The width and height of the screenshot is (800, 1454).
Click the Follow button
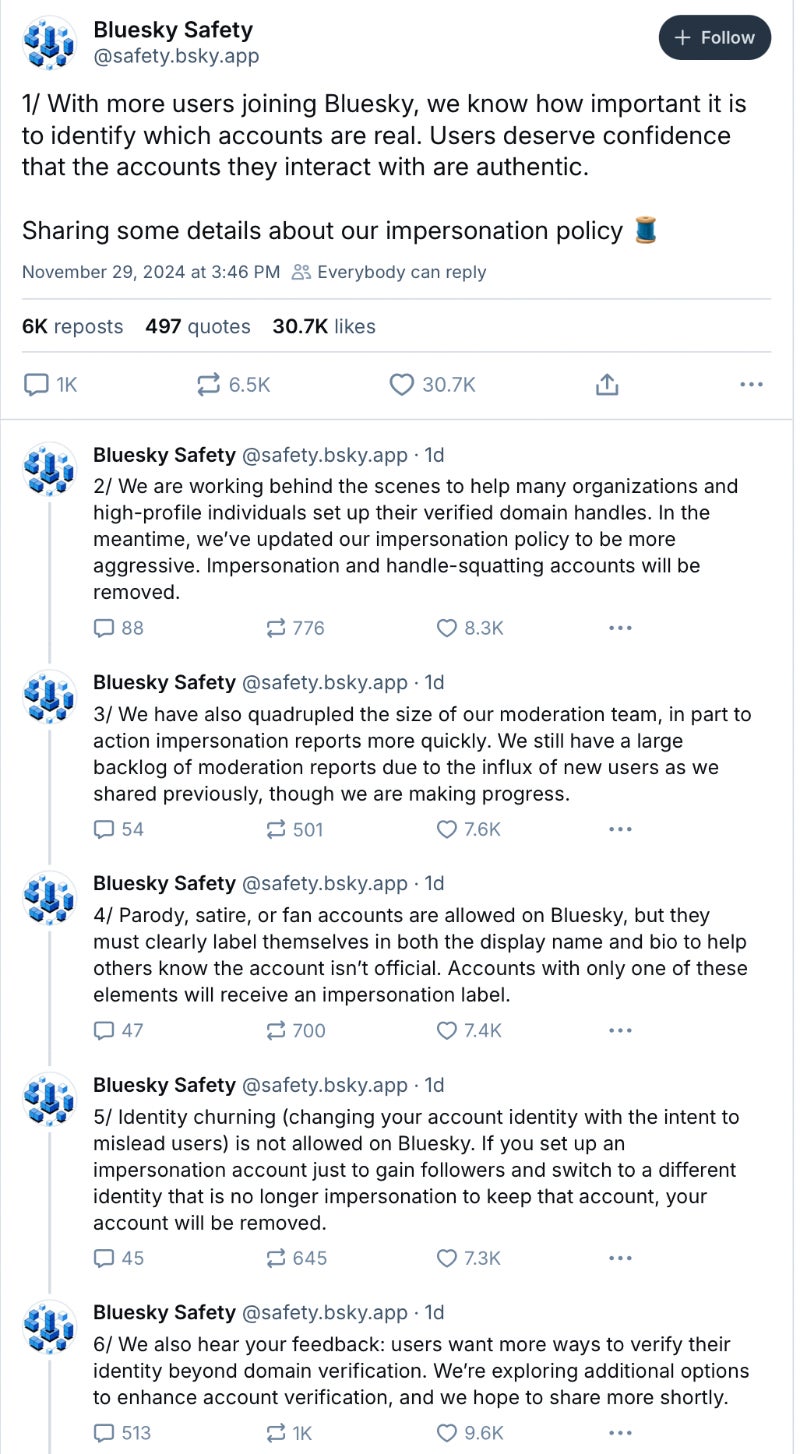tap(714, 38)
